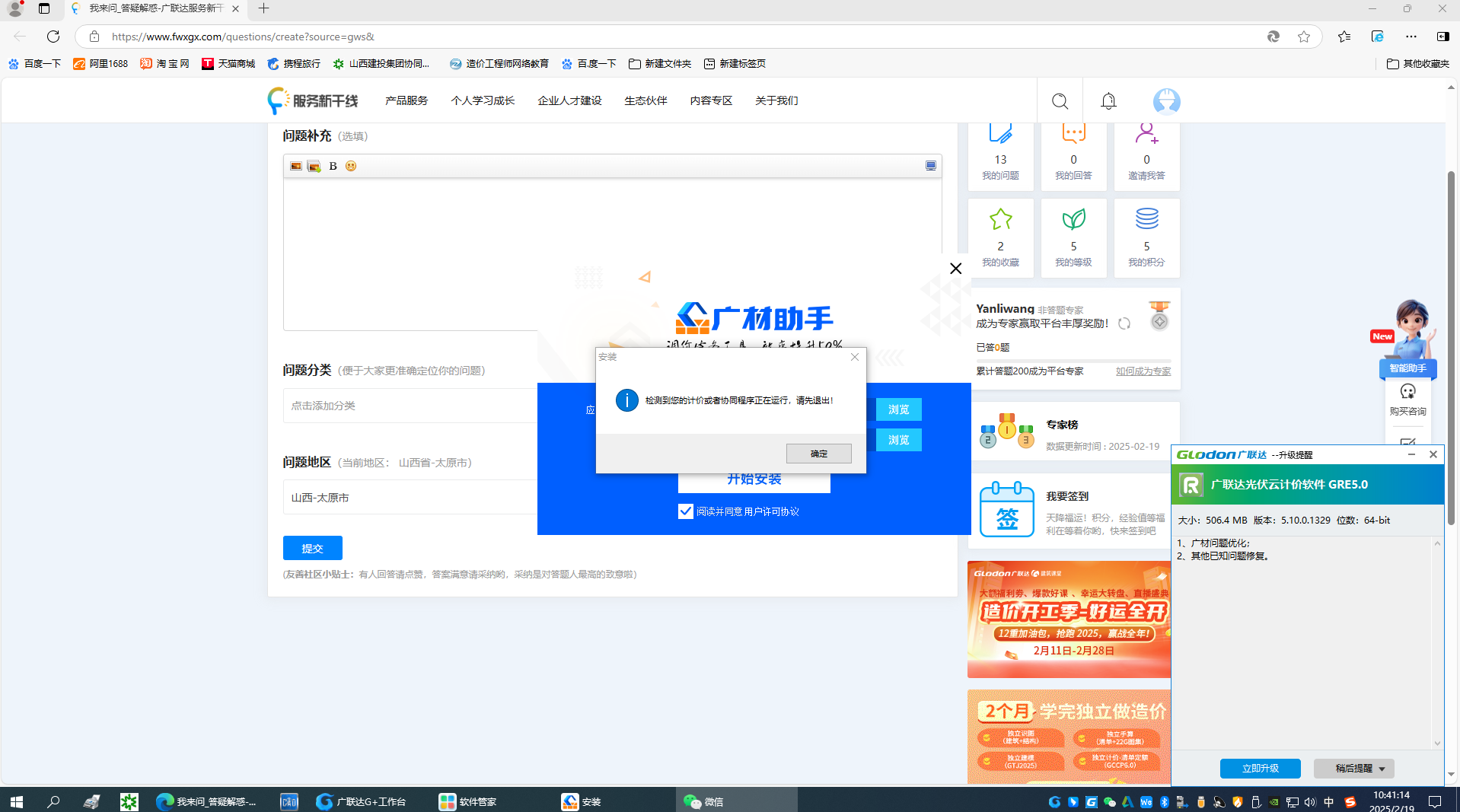Open the user avatar in site header
Image resolution: width=1460 pixels, height=812 pixels.
click(x=1166, y=101)
